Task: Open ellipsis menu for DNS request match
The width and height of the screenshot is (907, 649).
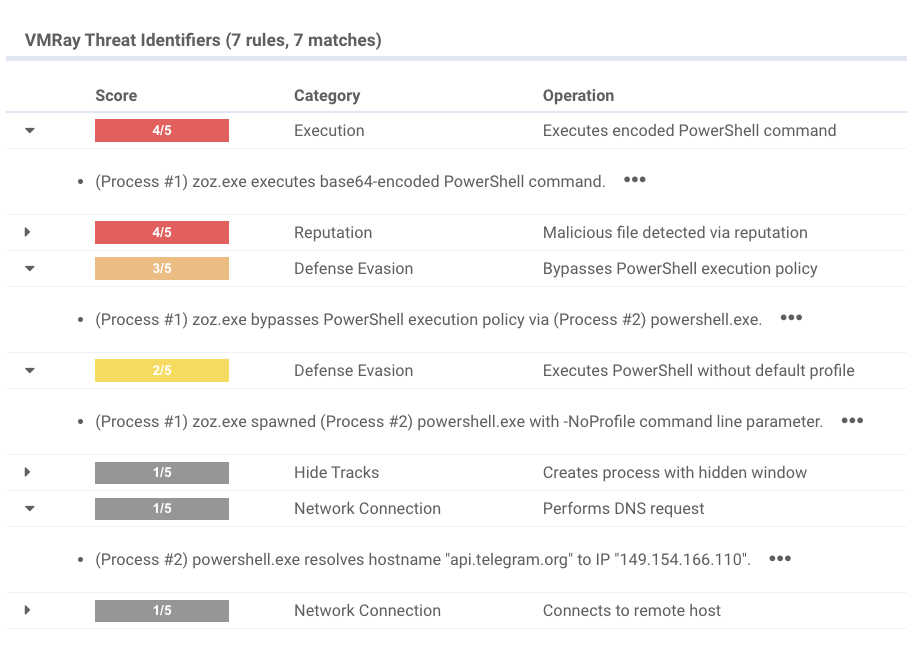Action: pyautogui.click(x=779, y=558)
